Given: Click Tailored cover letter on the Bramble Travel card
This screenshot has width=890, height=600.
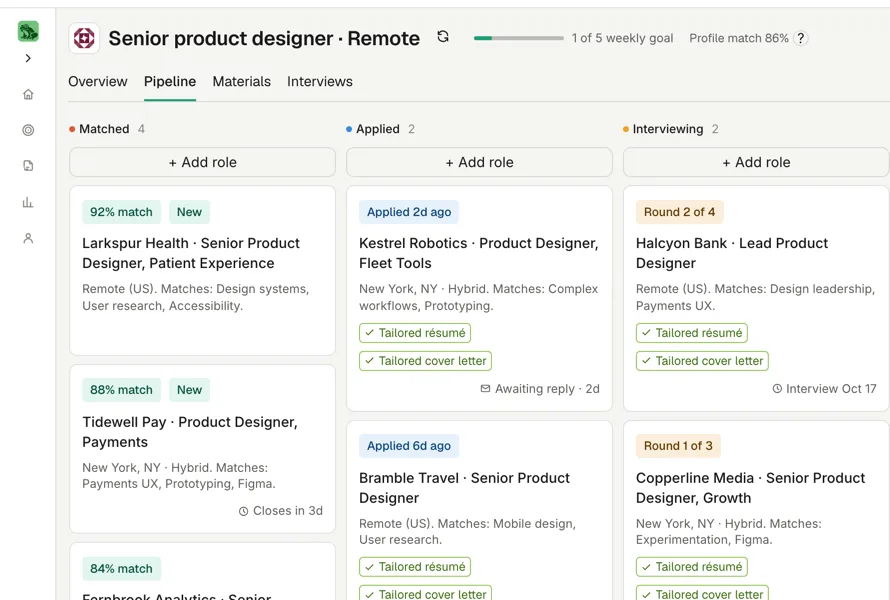Looking at the screenshot, I should click(426, 594).
